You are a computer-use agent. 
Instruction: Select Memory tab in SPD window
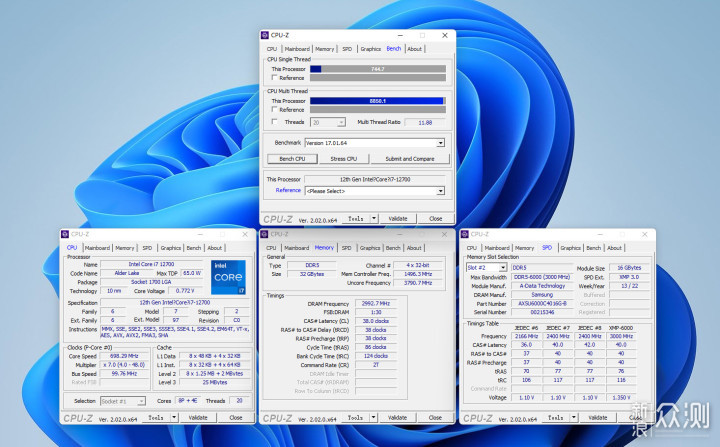(x=524, y=248)
